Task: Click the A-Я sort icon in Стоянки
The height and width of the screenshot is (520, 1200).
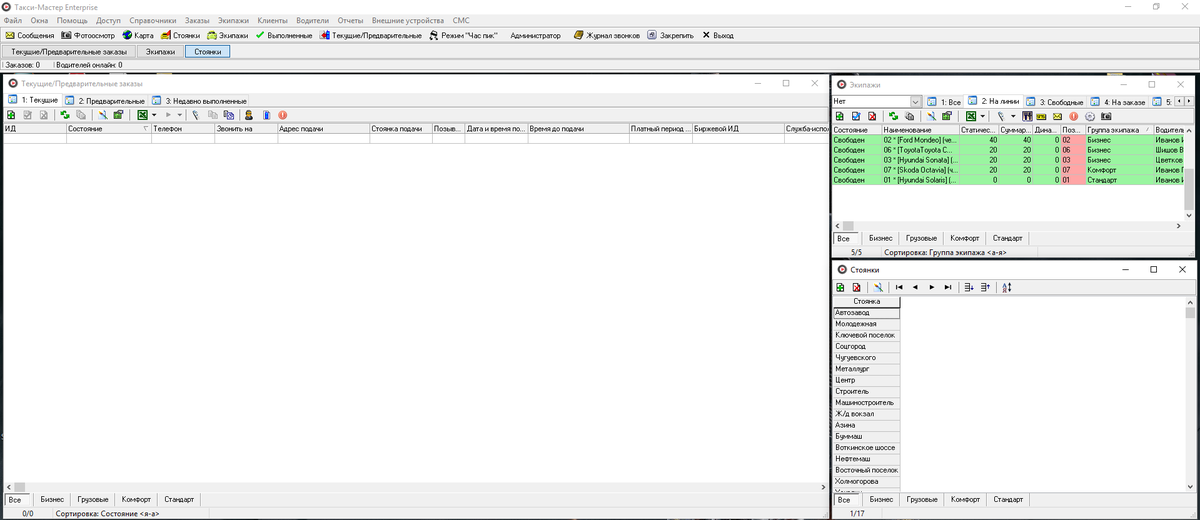Action: click(1007, 287)
